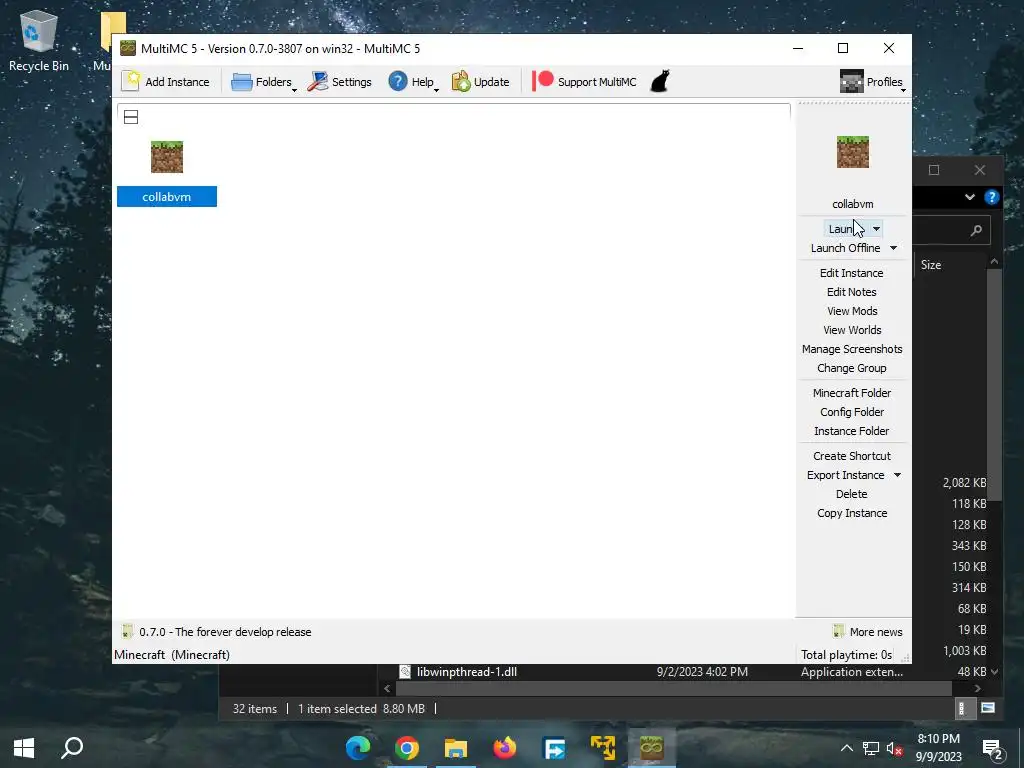Click the yellow network app taskbar icon
Viewport: 1024px width, 768px height.
pyautogui.click(x=603, y=748)
